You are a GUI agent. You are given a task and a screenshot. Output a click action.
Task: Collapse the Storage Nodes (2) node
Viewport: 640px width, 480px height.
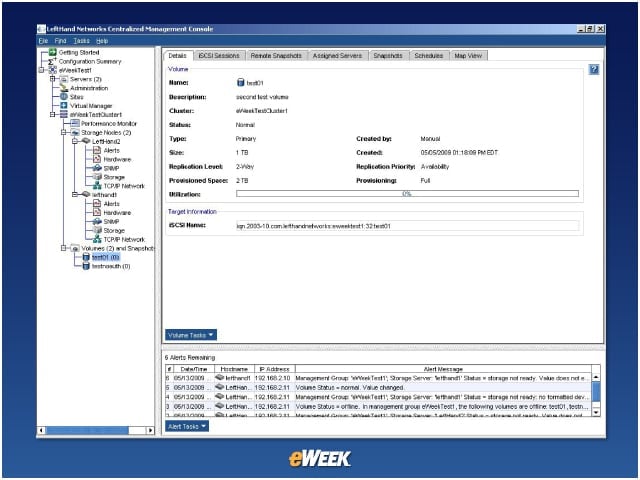tap(63, 133)
